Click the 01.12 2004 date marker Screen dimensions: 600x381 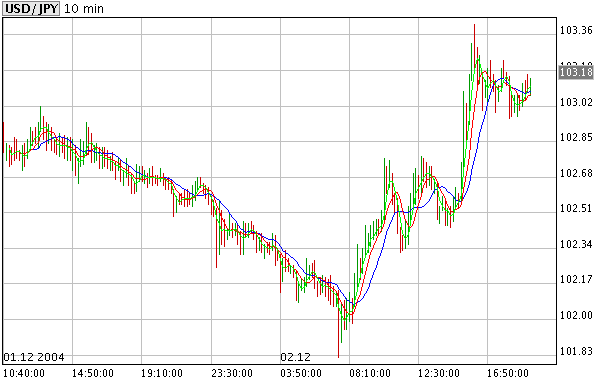click(x=34, y=357)
